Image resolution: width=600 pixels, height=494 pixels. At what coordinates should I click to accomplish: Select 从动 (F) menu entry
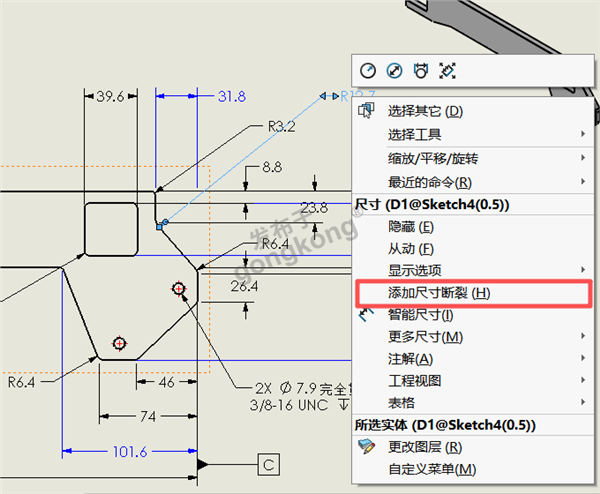[410, 249]
